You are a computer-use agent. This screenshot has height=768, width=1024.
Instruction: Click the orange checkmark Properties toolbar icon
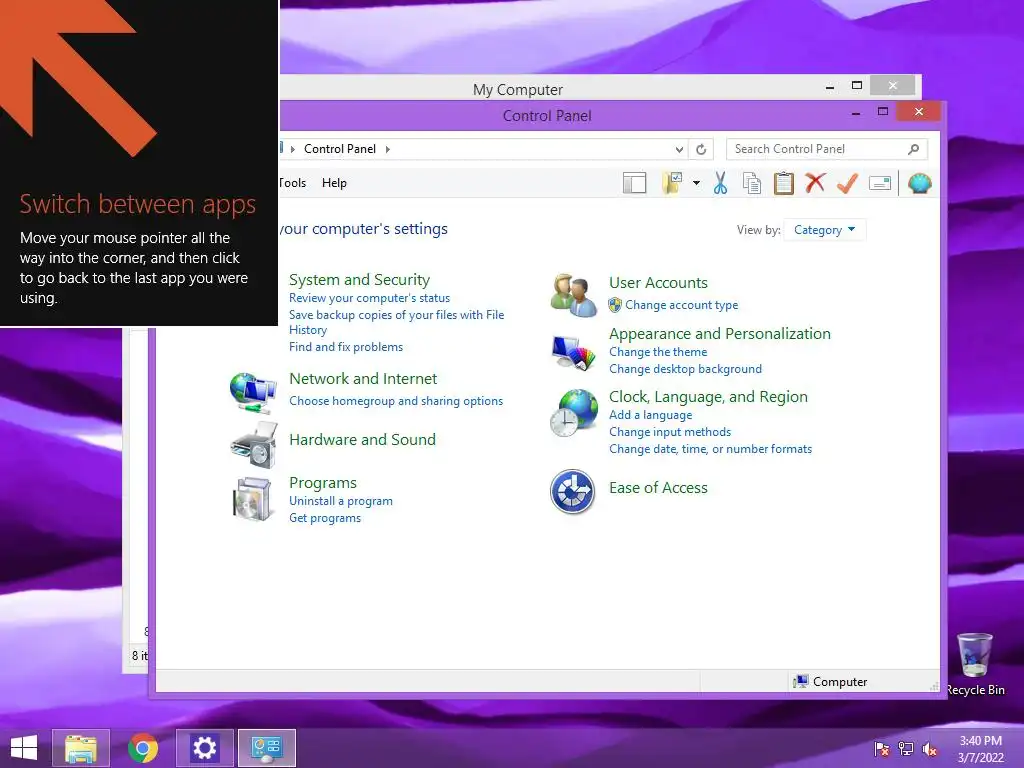[847, 184]
